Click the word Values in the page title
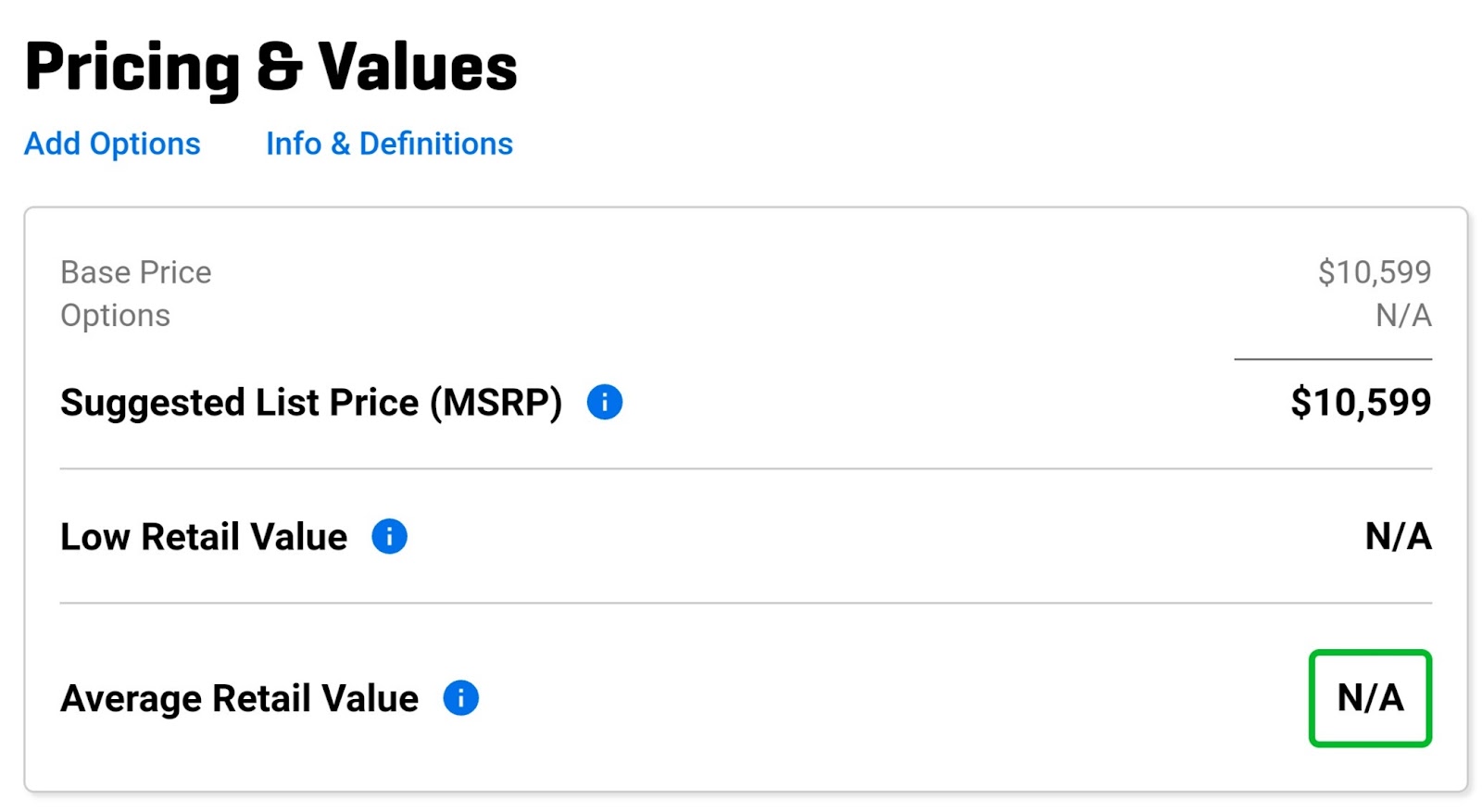This screenshot has height=812, width=1482. tap(418, 67)
